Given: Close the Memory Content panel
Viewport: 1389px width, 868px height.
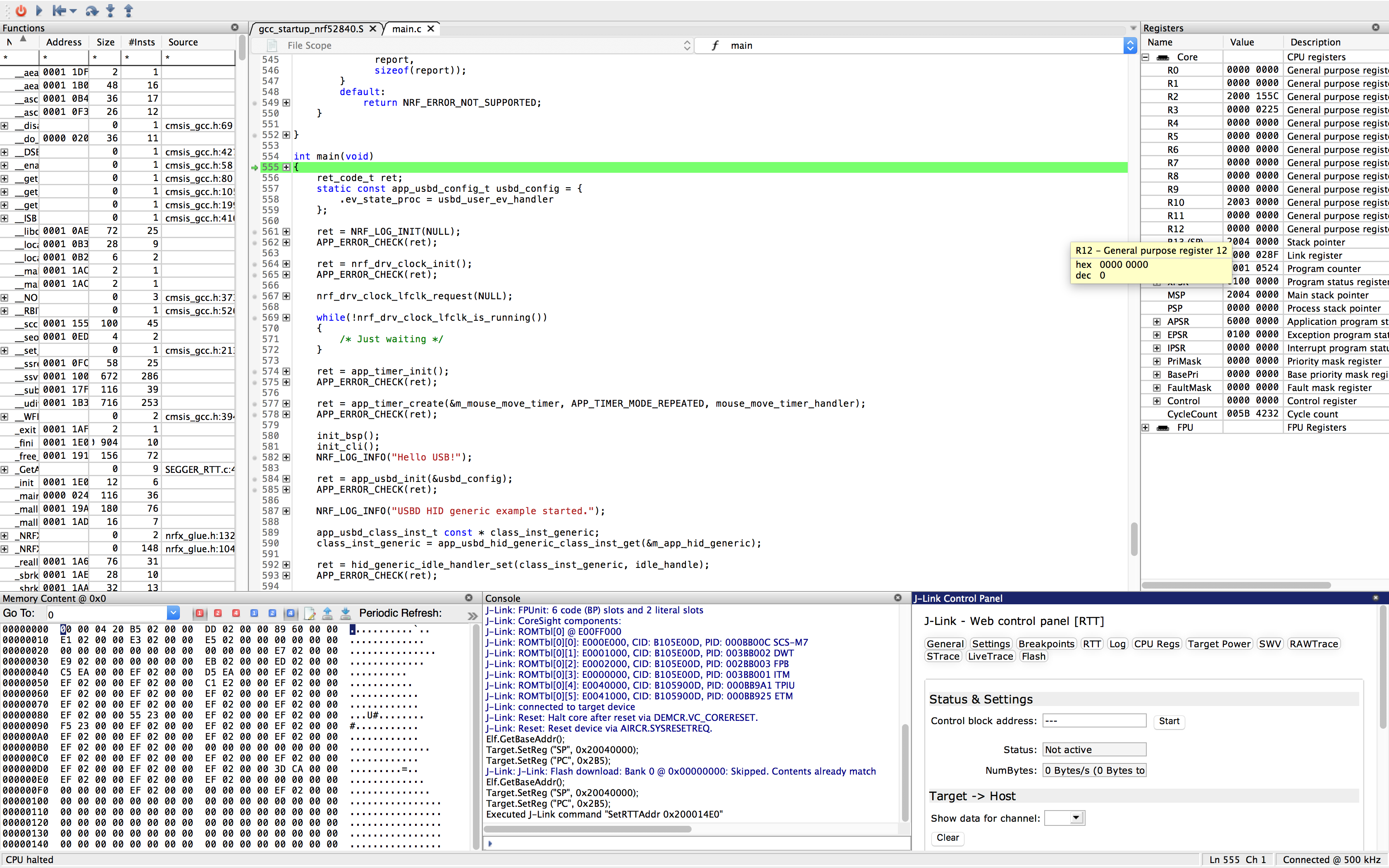Looking at the screenshot, I should click(468, 598).
